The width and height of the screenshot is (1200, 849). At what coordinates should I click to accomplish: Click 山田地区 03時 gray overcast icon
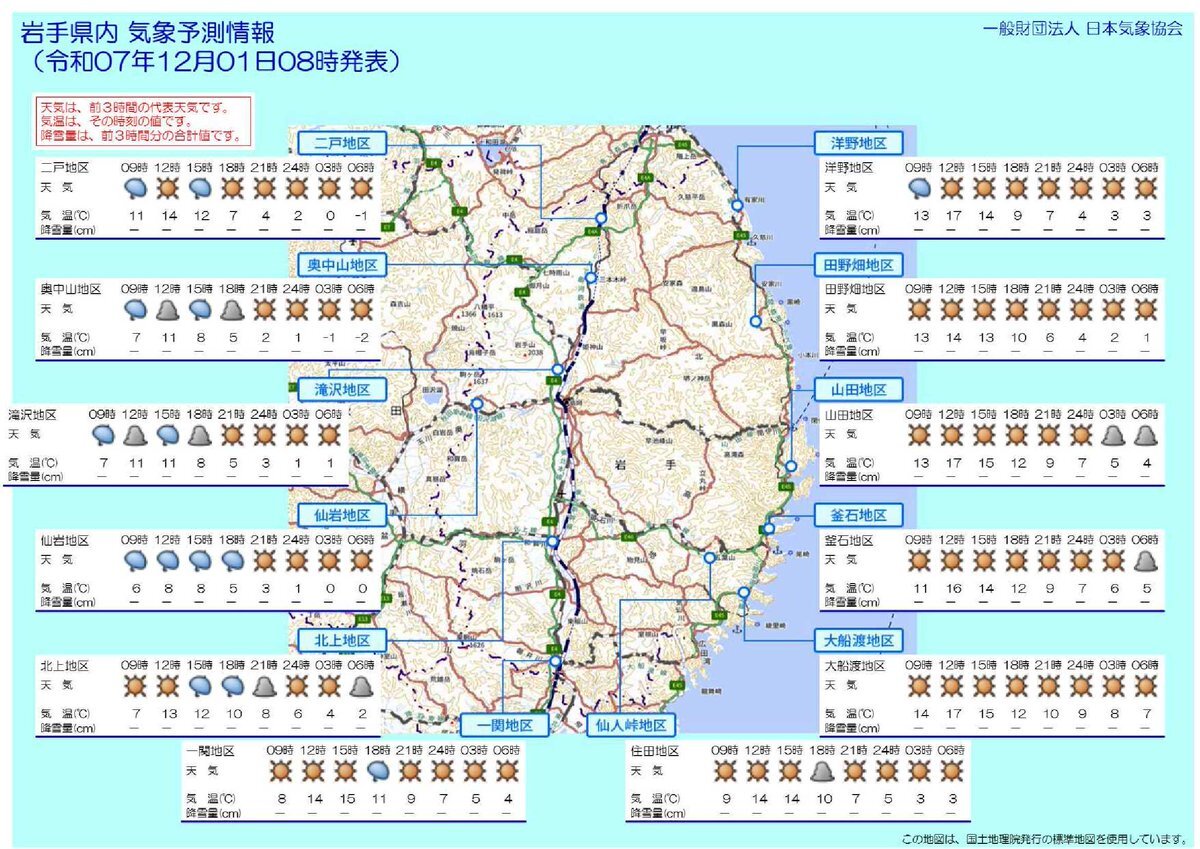click(1114, 435)
